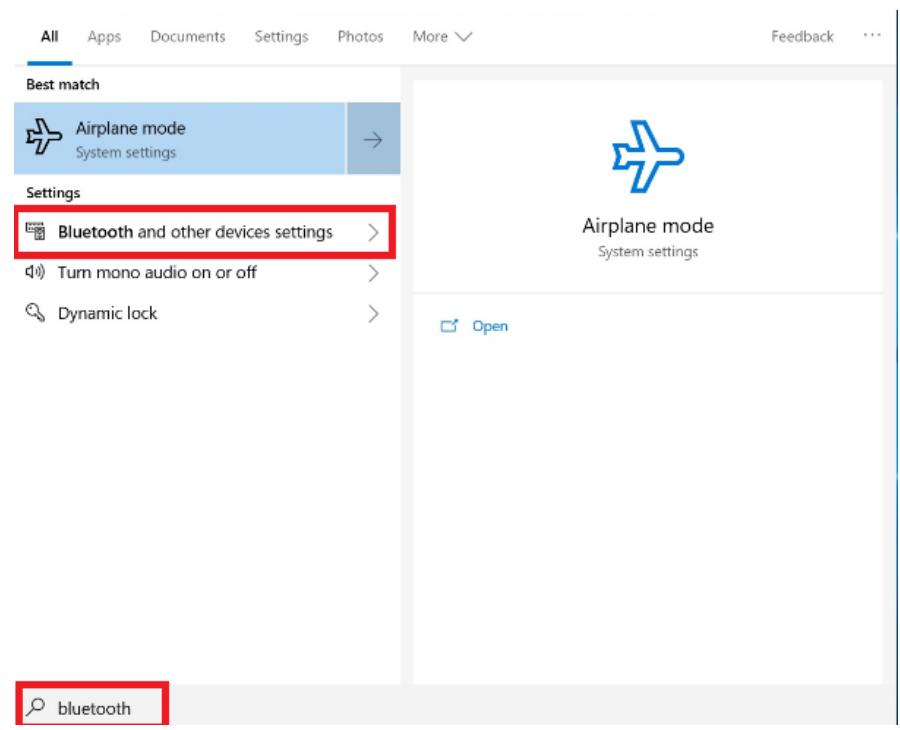The height and width of the screenshot is (730, 900).
Task: Click the Bluetooth devices settings icon
Action: click(x=35, y=233)
